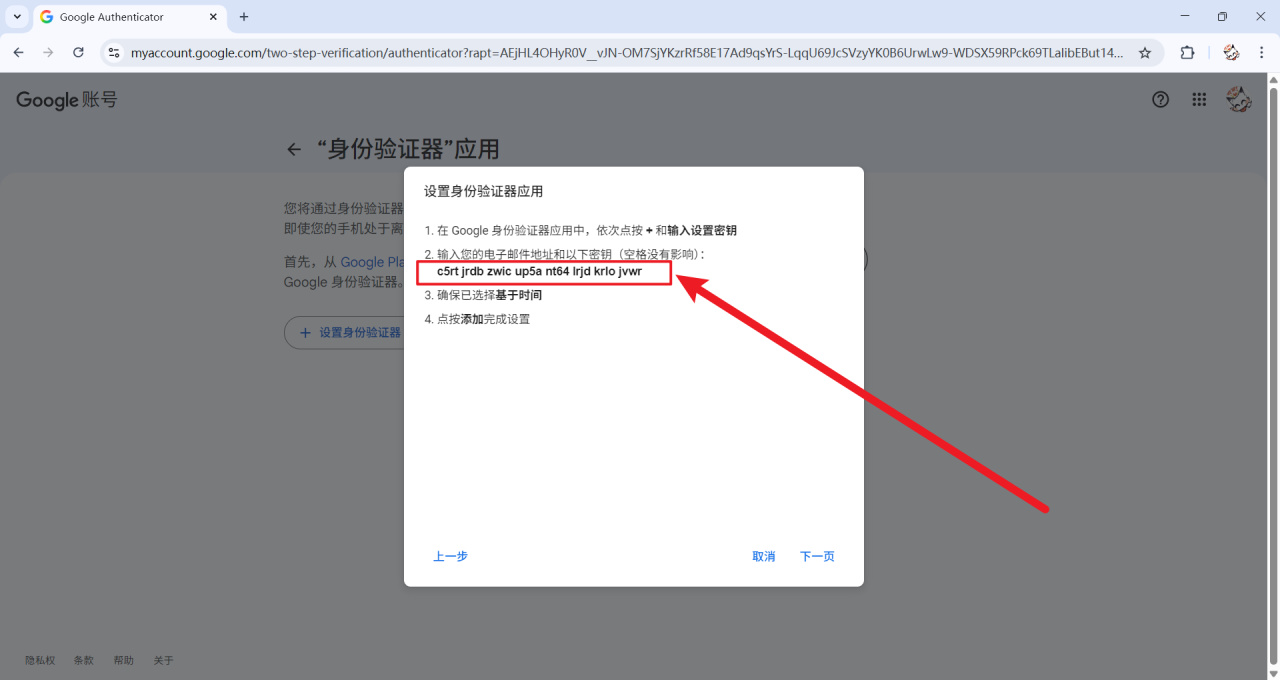
Task: Open the Google help question mark icon
Action: pyautogui.click(x=1161, y=99)
